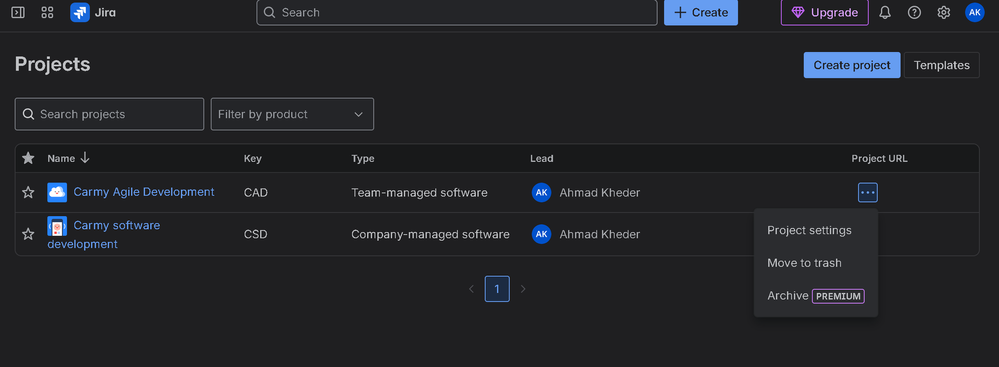999x367 pixels.
Task: Click the Carmy Agile Development cloud icon
Action: click(x=57, y=192)
